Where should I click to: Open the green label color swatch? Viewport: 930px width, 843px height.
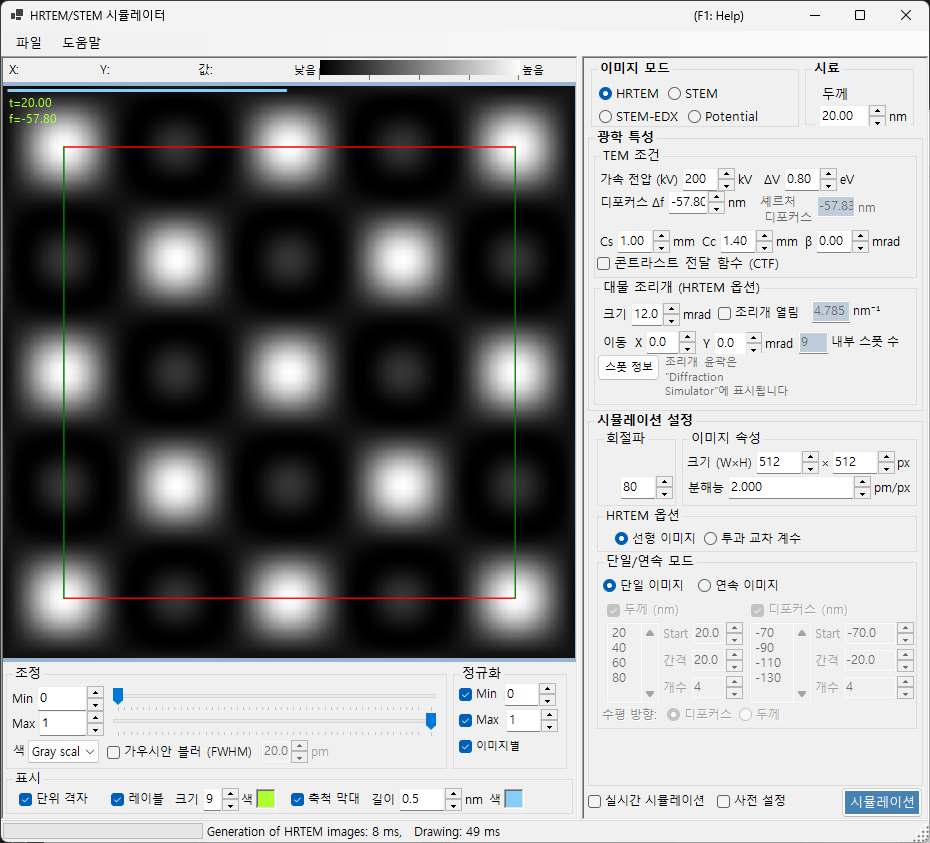[266, 799]
